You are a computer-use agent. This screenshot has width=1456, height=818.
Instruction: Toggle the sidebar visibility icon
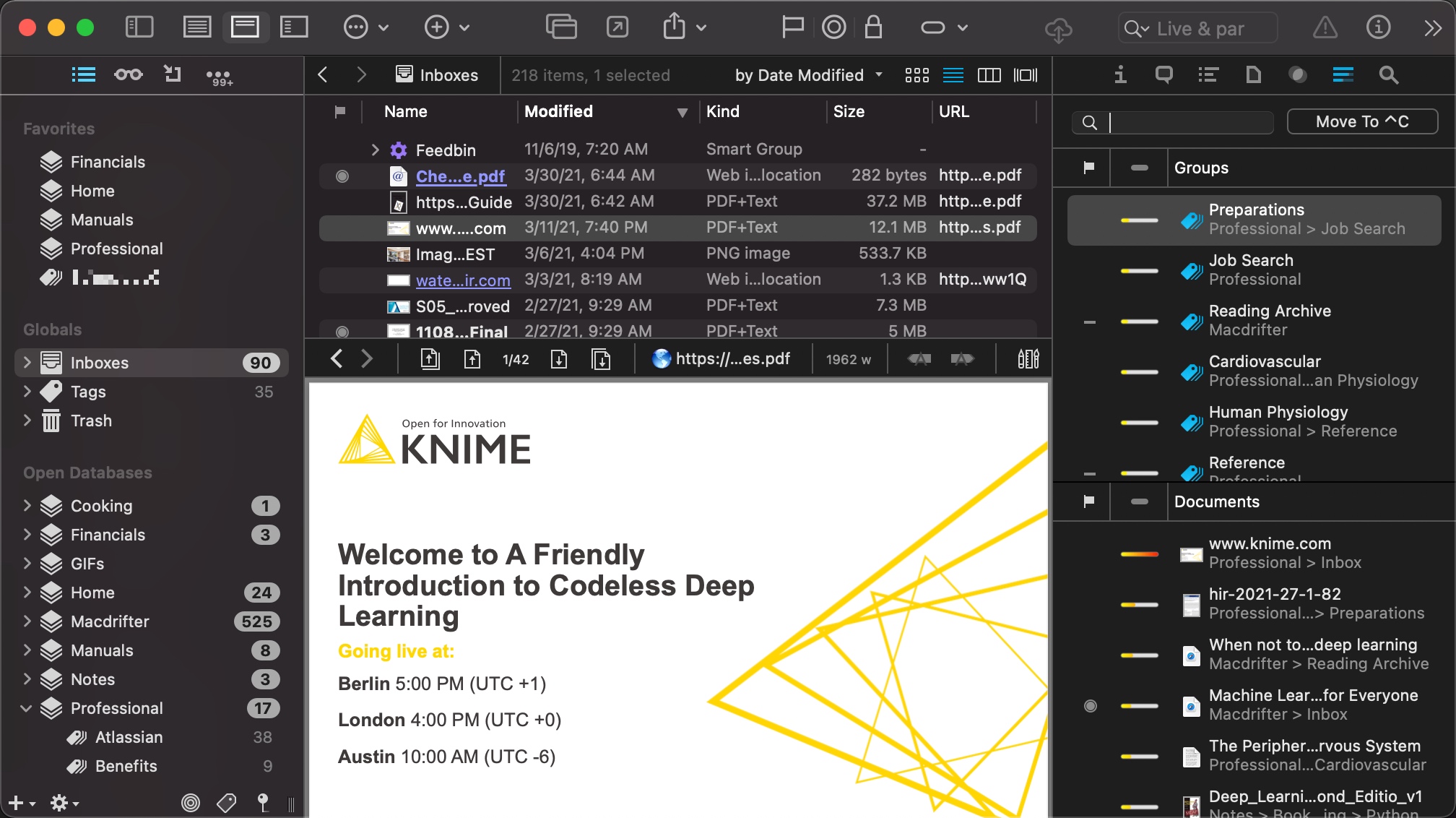coord(139,27)
